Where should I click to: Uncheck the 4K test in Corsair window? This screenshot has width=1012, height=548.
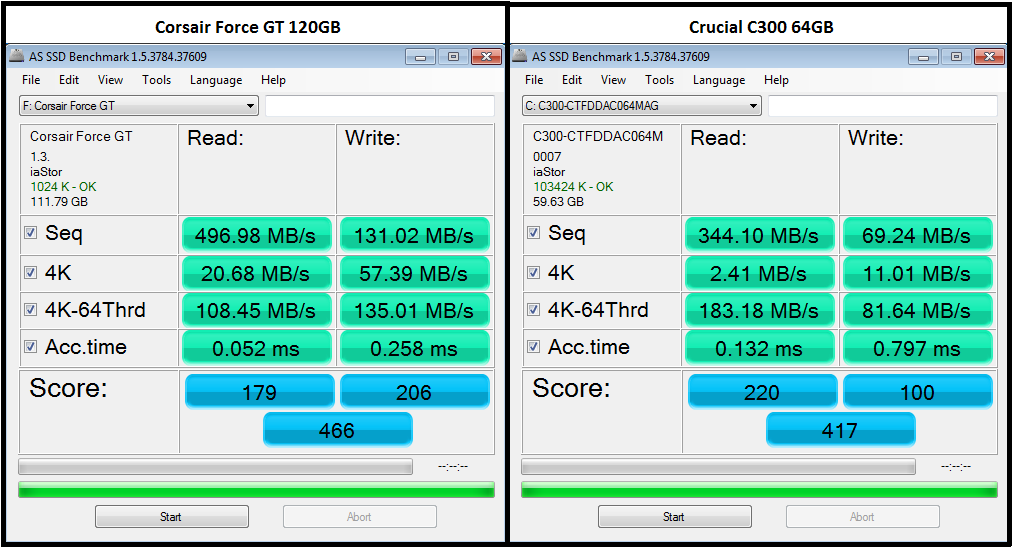pyautogui.click(x=30, y=272)
